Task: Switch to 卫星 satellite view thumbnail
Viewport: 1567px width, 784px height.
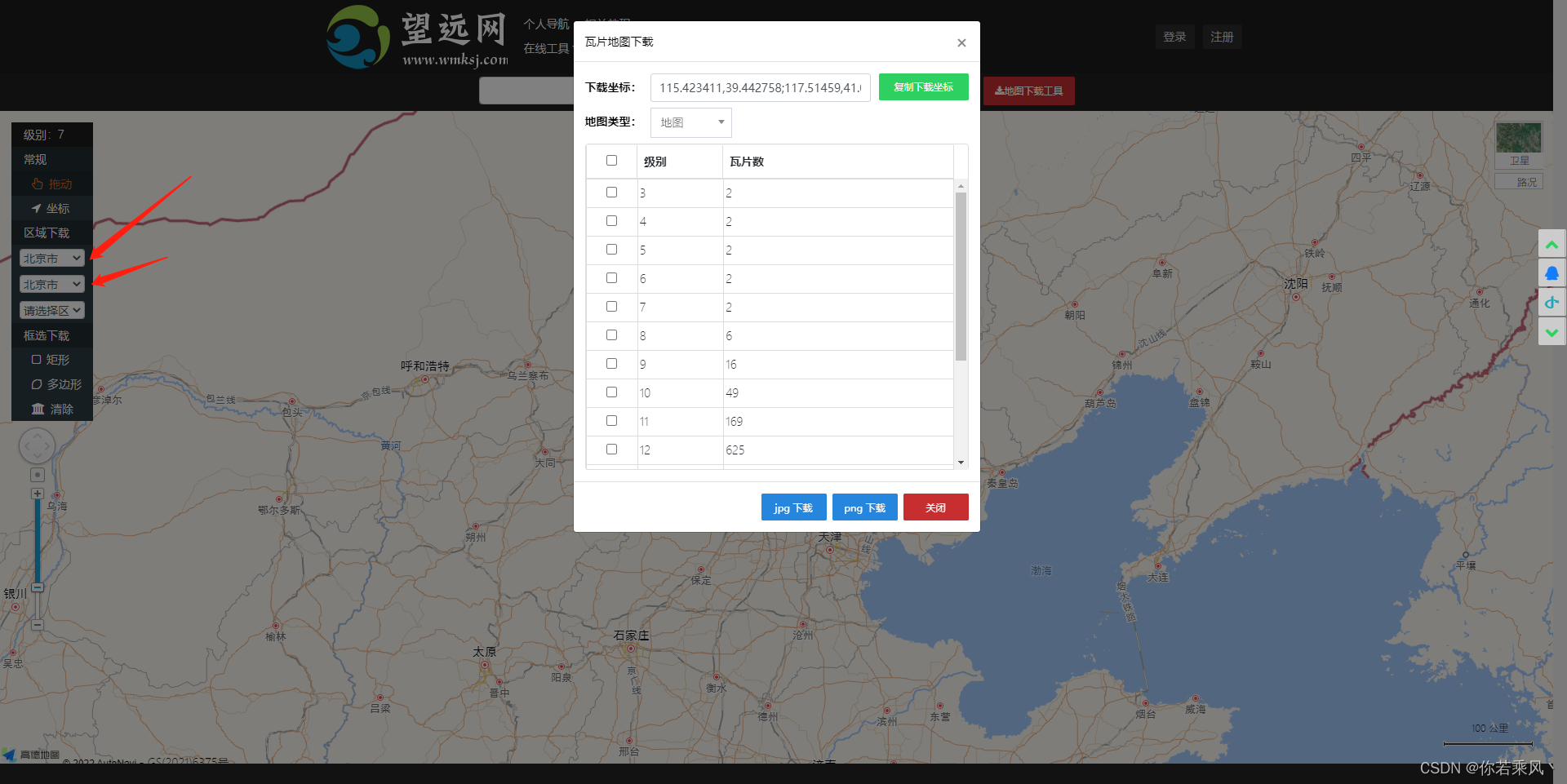Action: tap(1519, 144)
